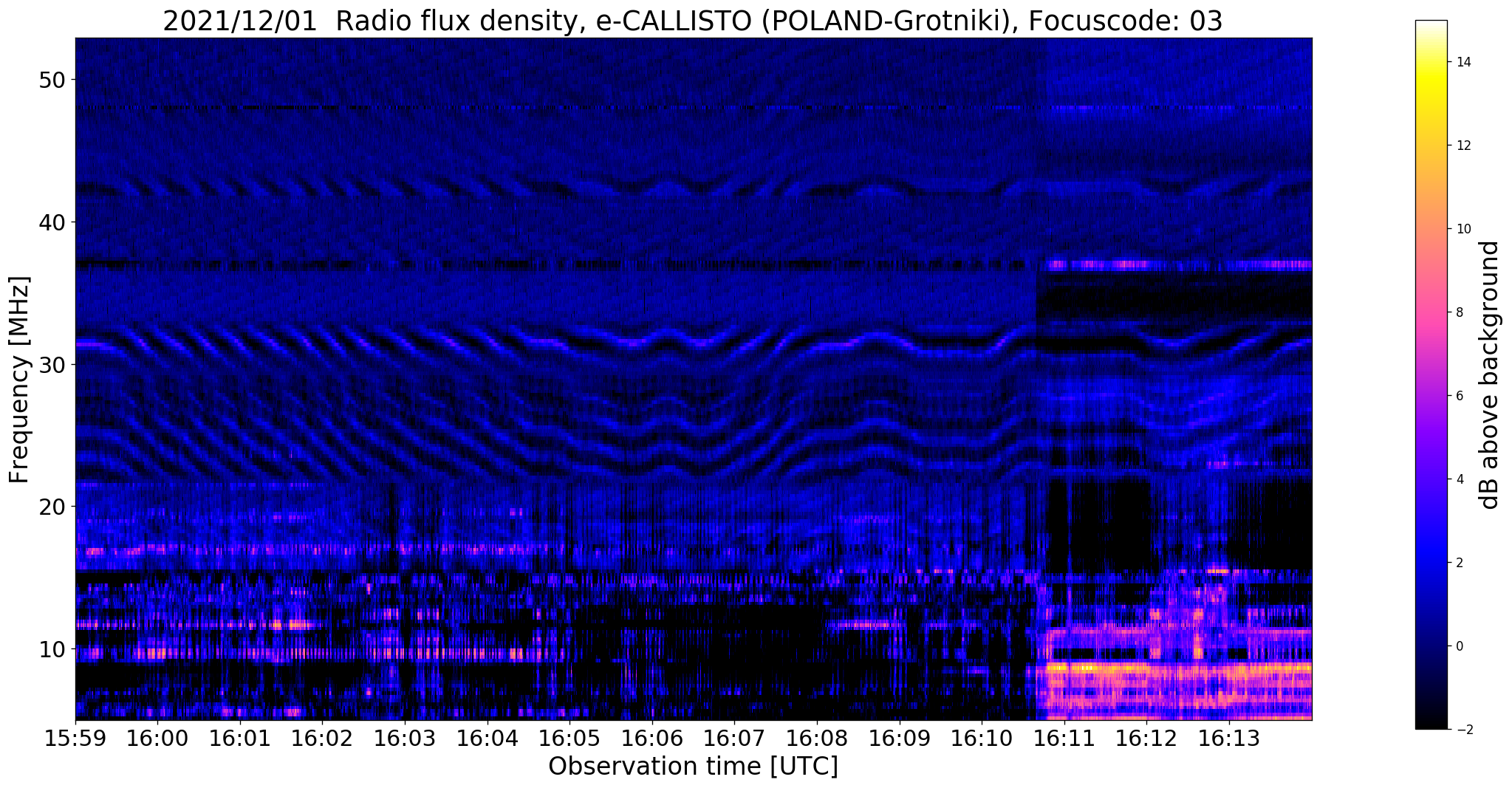Click the colorbar tick label 0
Image resolution: width=1512 pixels, height=788 pixels.
tap(1459, 646)
